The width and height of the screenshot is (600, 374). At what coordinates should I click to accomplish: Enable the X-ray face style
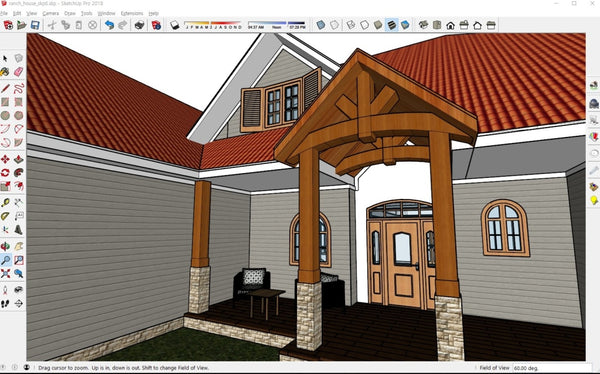click(321, 25)
